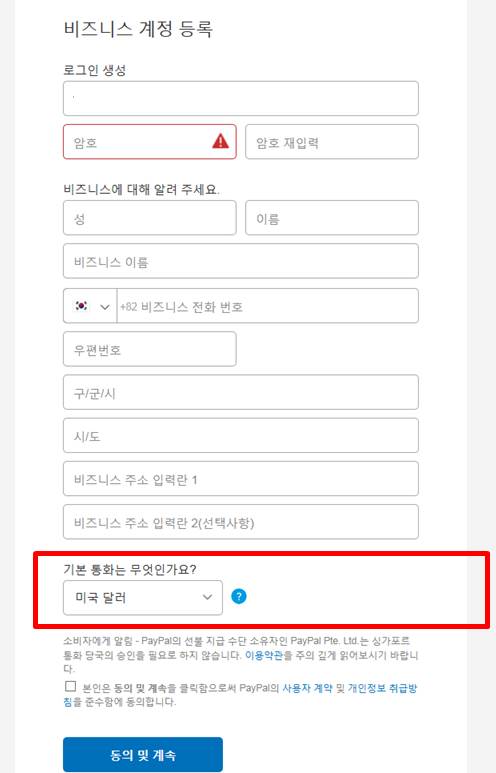
Task: Click the 암호 재입력 field
Action: (x=332, y=142)
